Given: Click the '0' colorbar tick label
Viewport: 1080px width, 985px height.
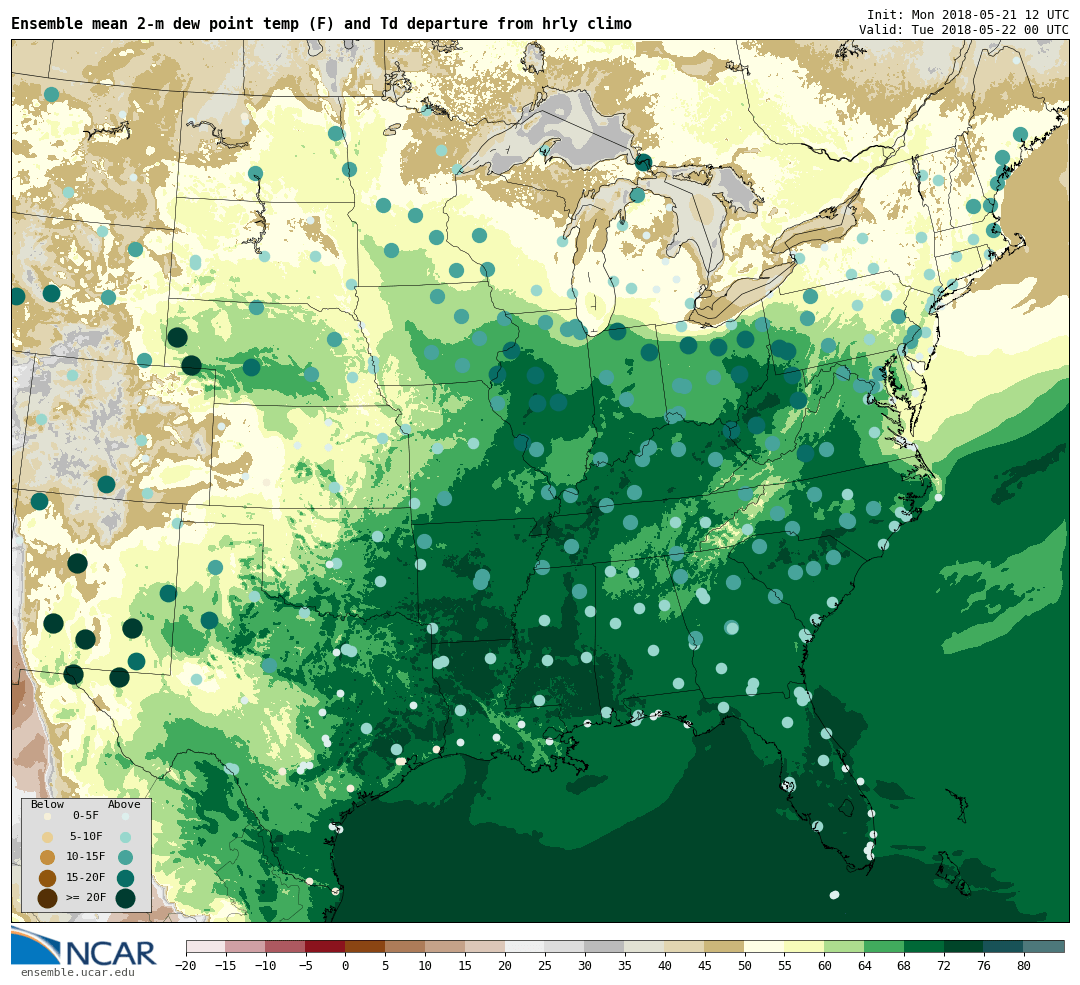Looking at the screenshot, I should (x=346, y=966).
